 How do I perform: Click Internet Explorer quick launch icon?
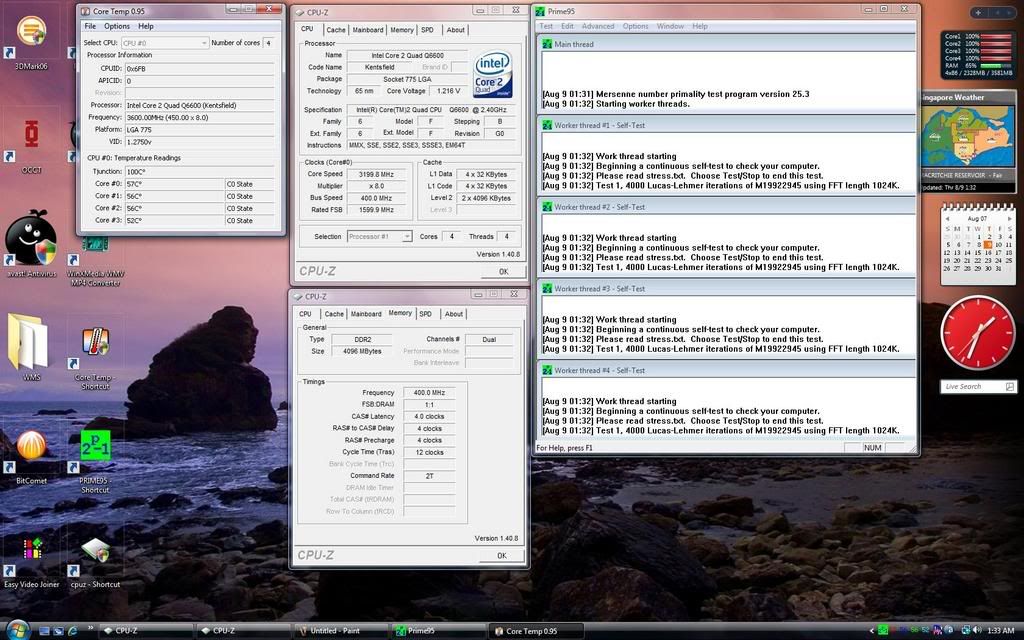72,631
